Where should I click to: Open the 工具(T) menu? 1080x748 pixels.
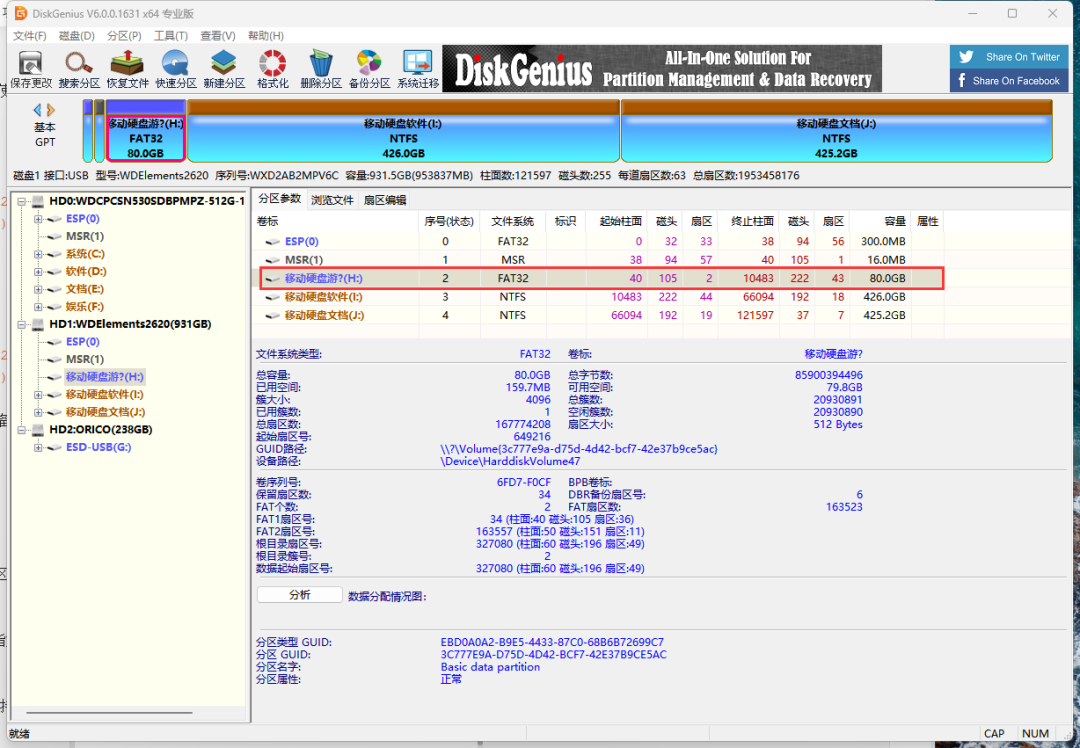tap(171, 36)
